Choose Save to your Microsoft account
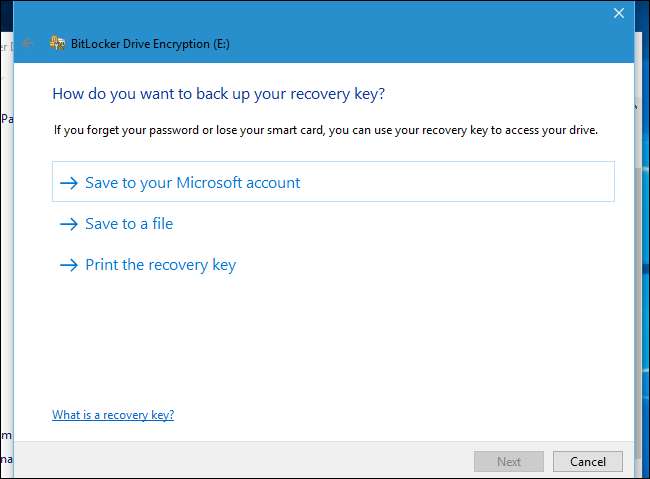650x479 pixels. click(192, 183)
